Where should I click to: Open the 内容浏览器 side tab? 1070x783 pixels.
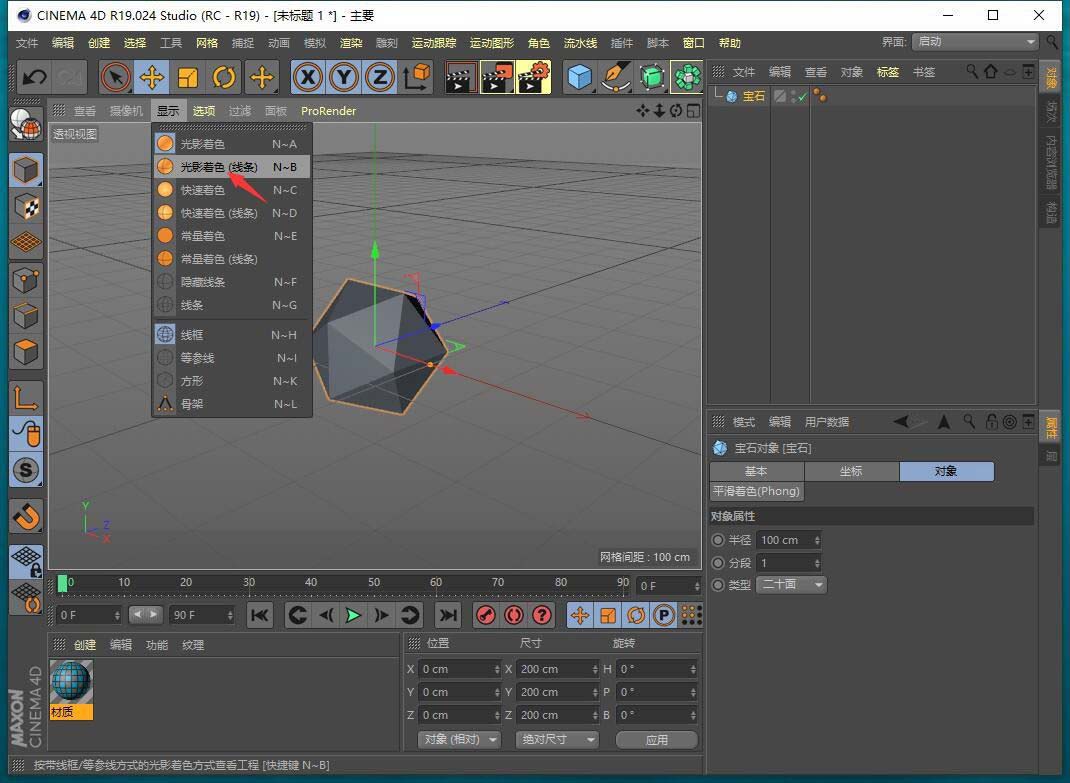click(x=1051, y=162)
